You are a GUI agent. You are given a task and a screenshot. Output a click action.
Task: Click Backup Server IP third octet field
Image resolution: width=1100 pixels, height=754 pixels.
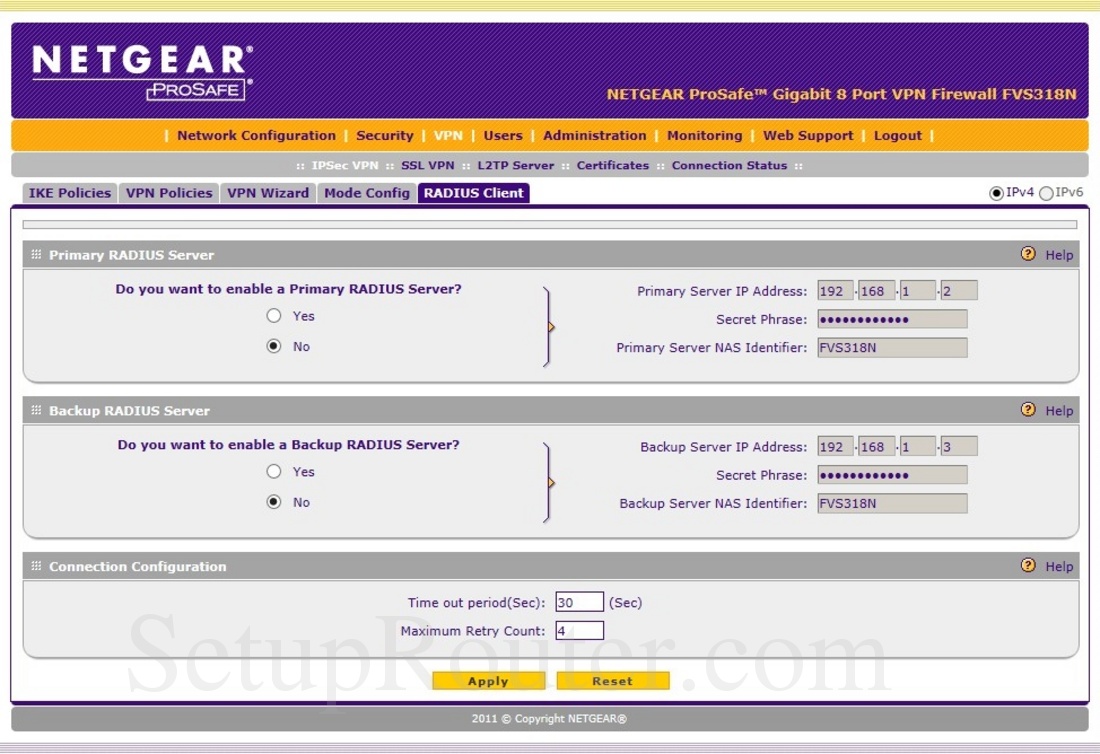918,446
